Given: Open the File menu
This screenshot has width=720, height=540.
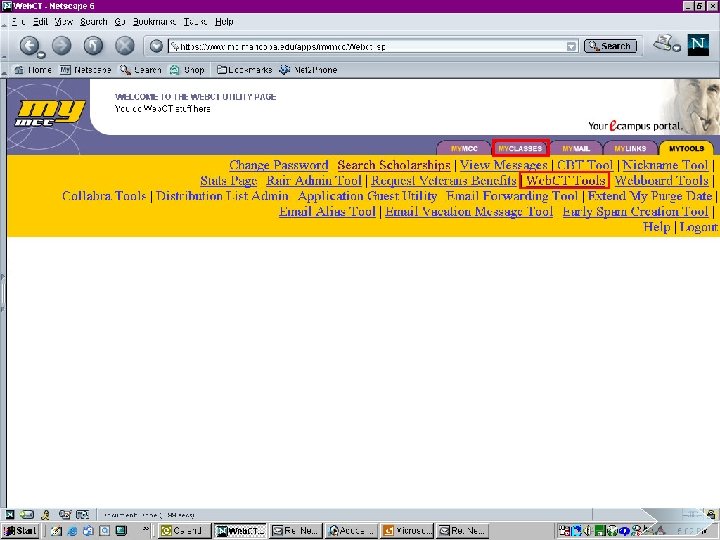Looking at the screenshot, I should pyautogui.click(x=18, y=22).
